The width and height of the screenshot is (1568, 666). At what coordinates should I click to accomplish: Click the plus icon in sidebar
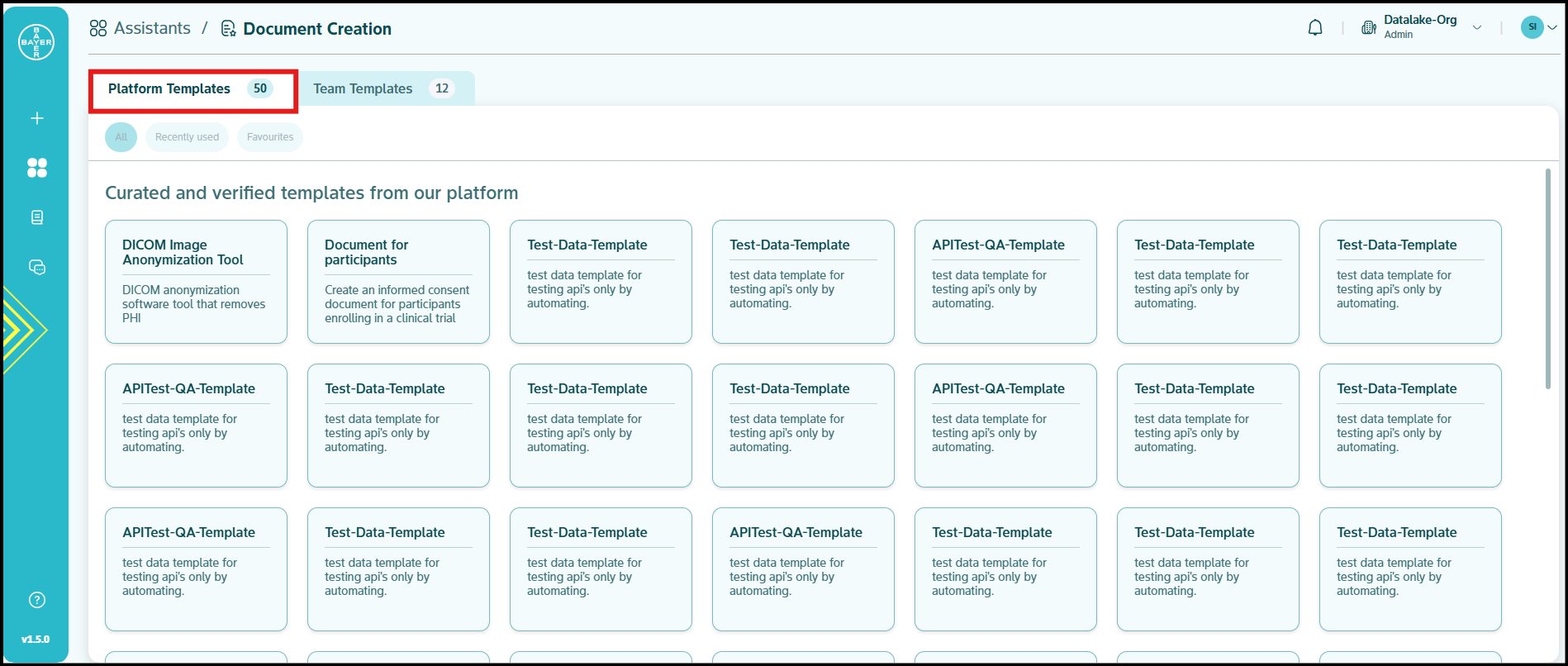(x=36, y=118)
